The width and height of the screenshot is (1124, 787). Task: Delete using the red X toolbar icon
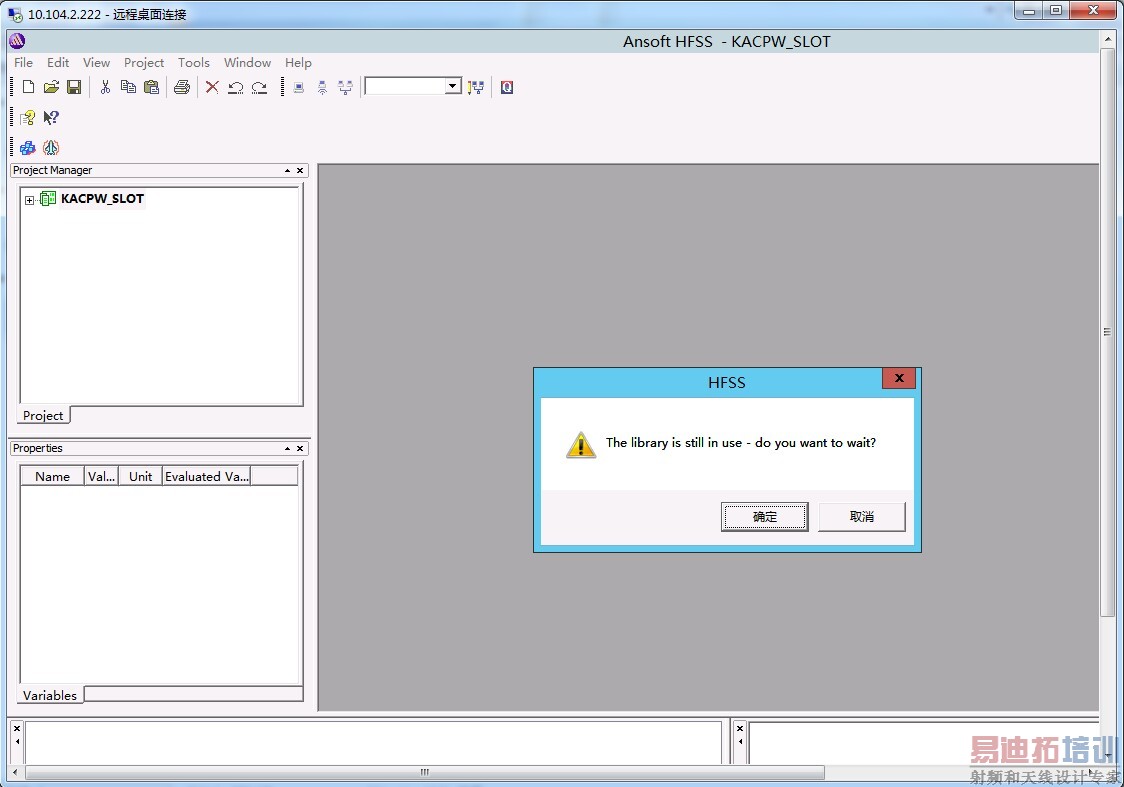click(212, 87)
